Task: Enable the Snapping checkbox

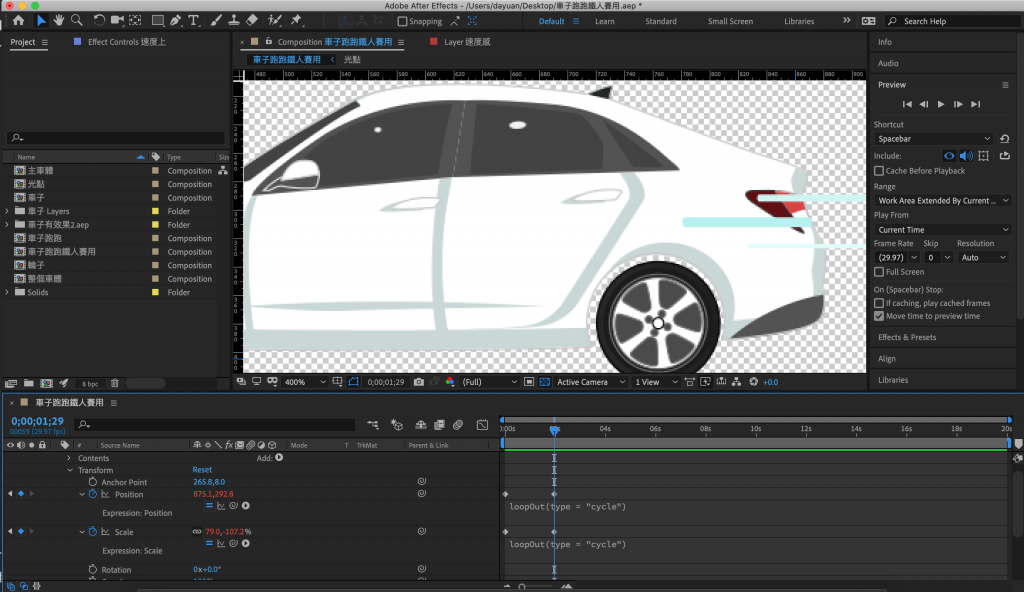Action: (402, 21)
